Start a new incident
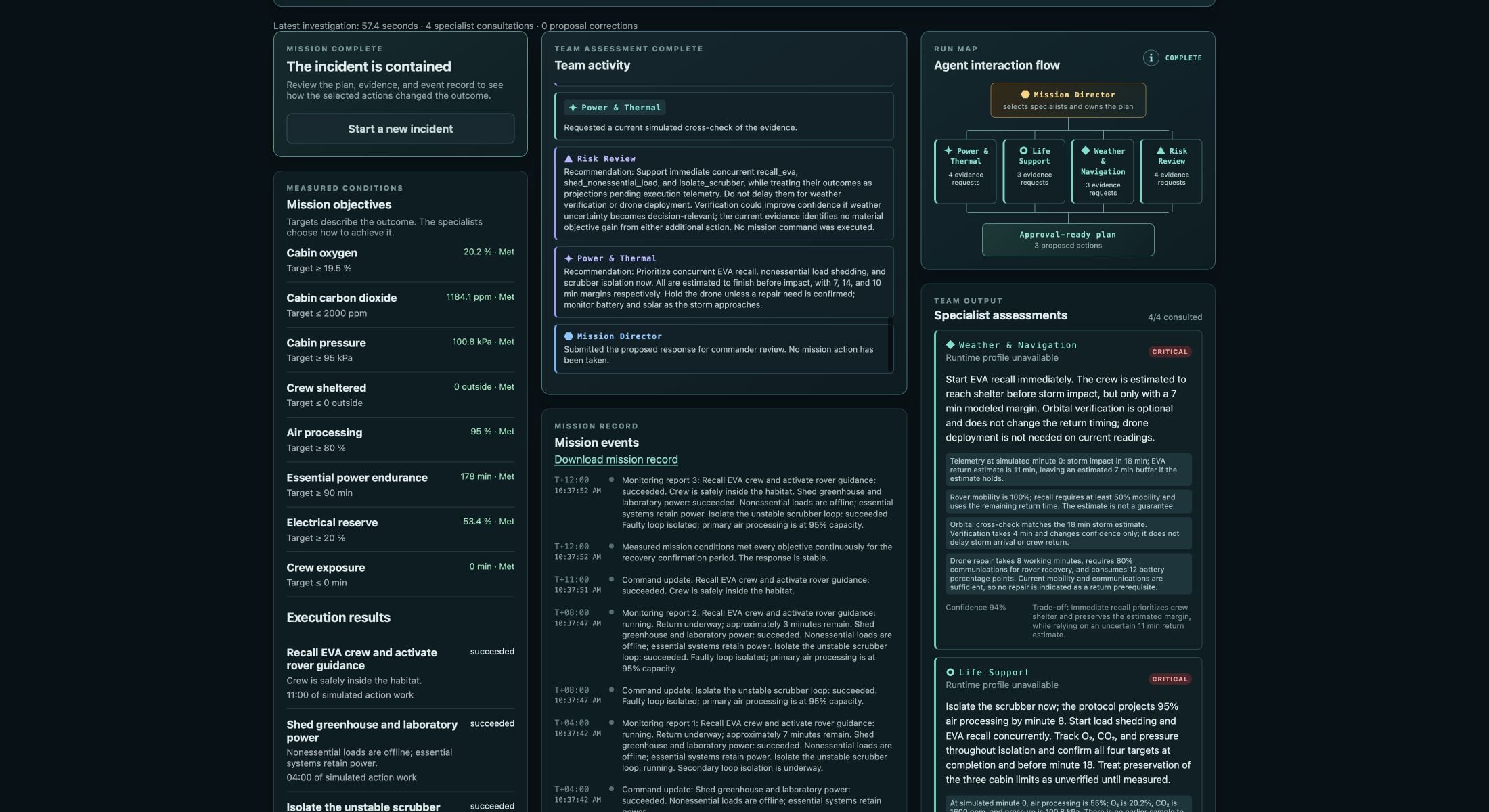Image resolution: width=1489 pixels, height=812 pixels. coord(400,129)
